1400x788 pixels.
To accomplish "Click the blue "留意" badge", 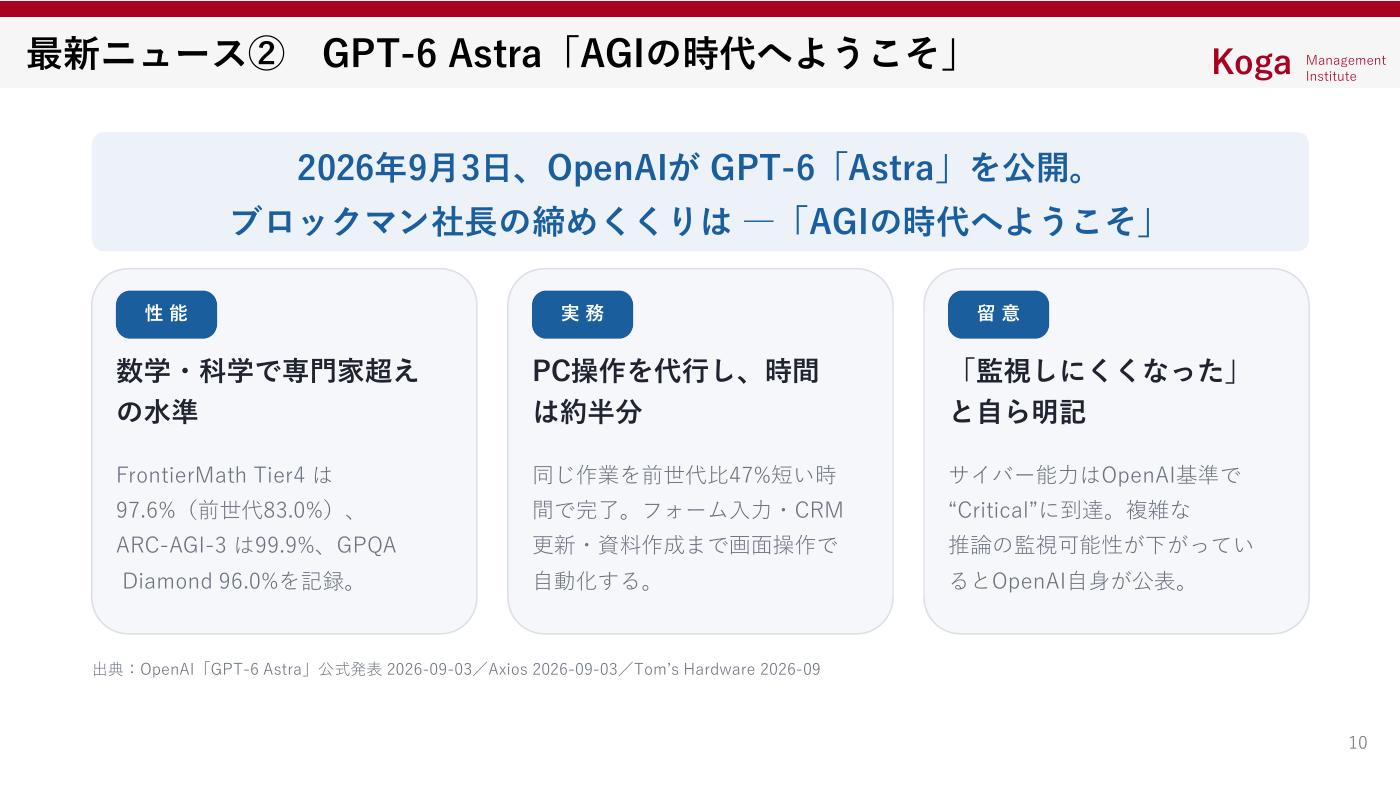I will [x=998, y=314].
